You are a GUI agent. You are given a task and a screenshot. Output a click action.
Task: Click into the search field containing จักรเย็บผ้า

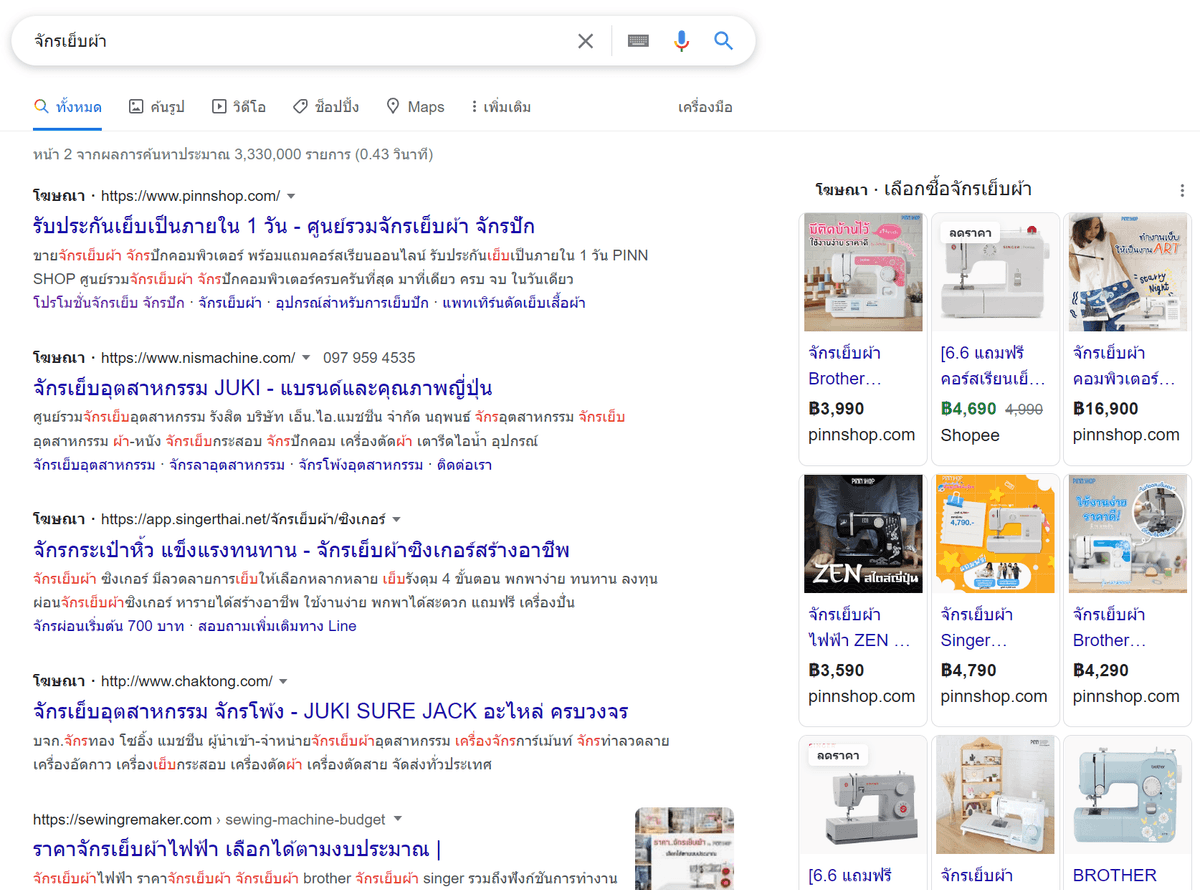point(300,41)
